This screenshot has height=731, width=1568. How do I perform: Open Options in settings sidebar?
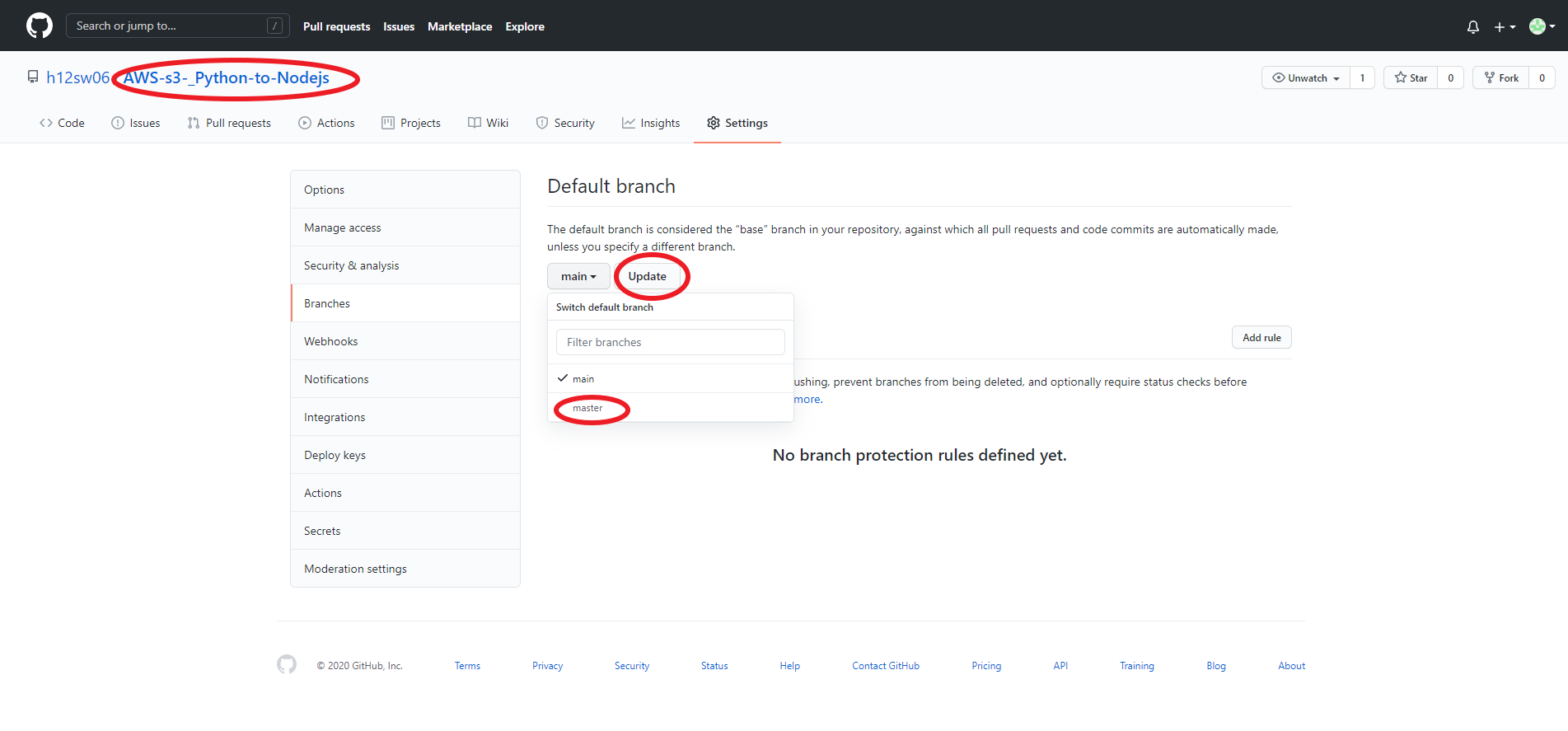[405, 190]
